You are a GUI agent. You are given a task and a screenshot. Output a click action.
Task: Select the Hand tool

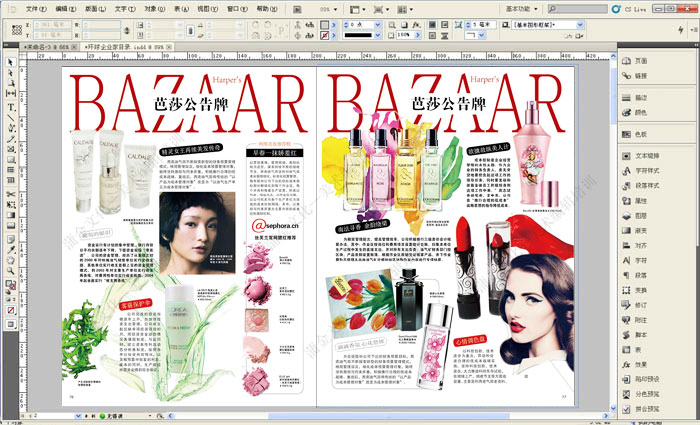[11, 260]
